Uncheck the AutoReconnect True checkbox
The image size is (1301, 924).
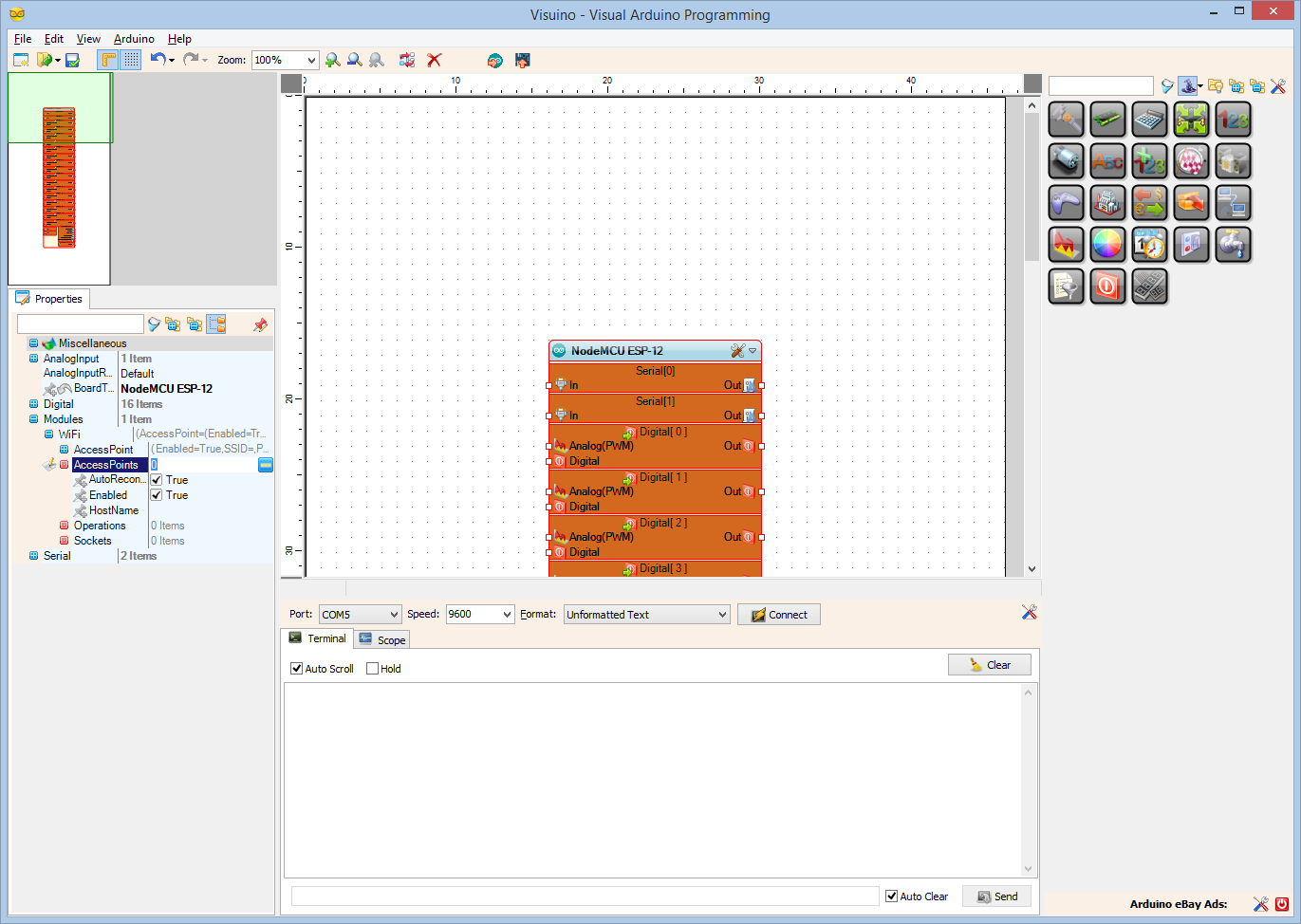tap(157, 480)
